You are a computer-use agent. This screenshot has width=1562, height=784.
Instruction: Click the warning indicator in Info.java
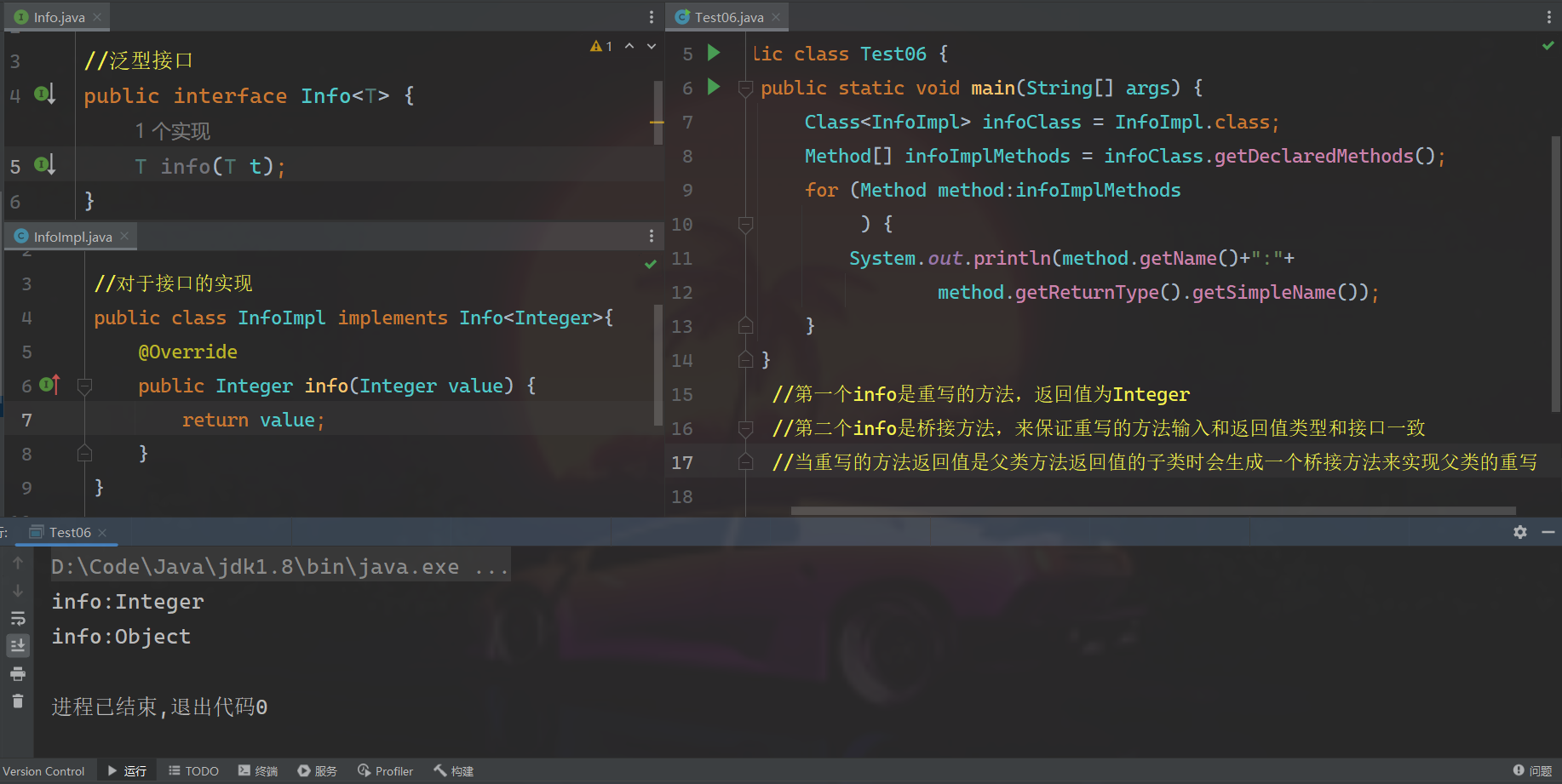click(601, 46)
